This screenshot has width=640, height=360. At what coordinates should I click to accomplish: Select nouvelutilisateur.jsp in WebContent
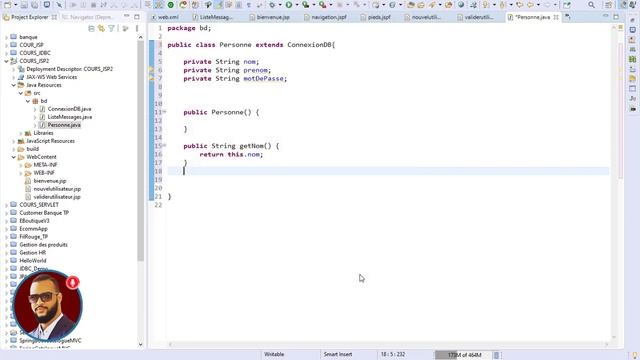click(x=57, y=189)
